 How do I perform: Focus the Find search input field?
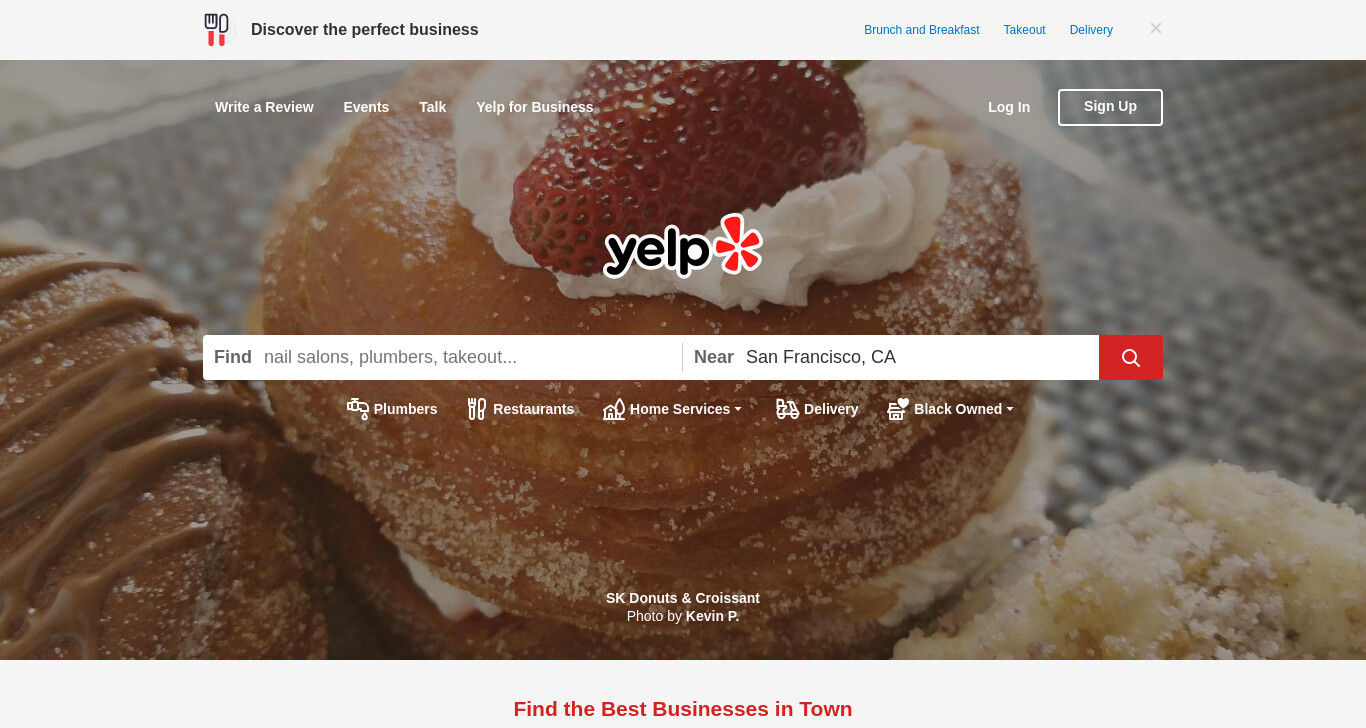470,357
